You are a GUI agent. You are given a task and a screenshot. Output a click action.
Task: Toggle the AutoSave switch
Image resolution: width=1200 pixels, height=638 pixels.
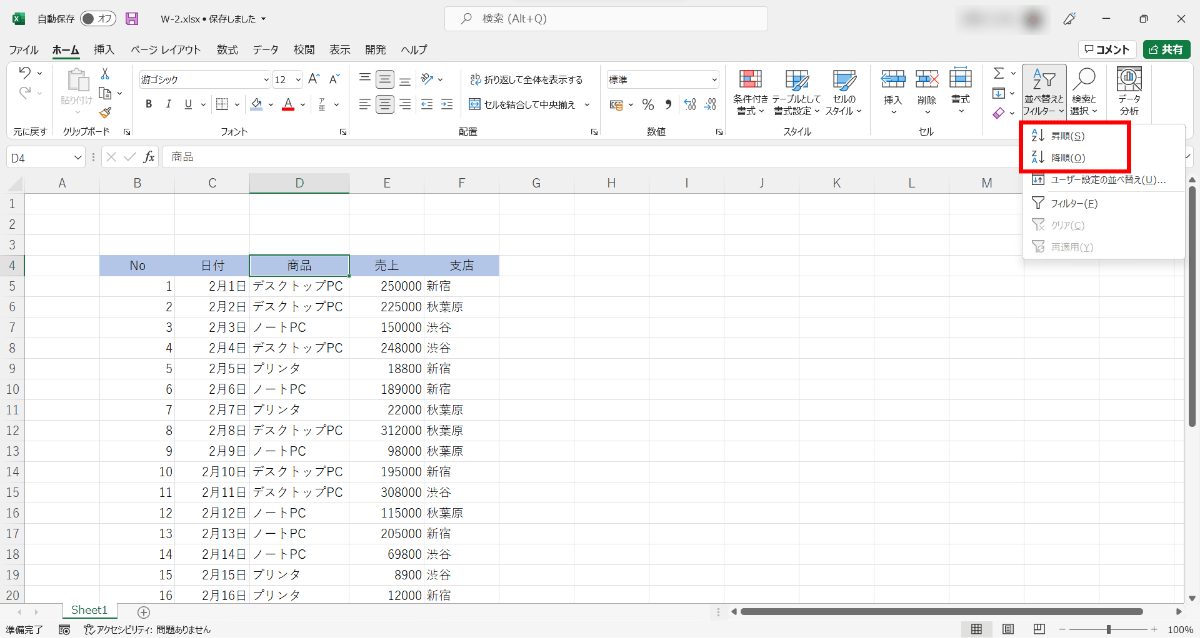coord(97,19)
